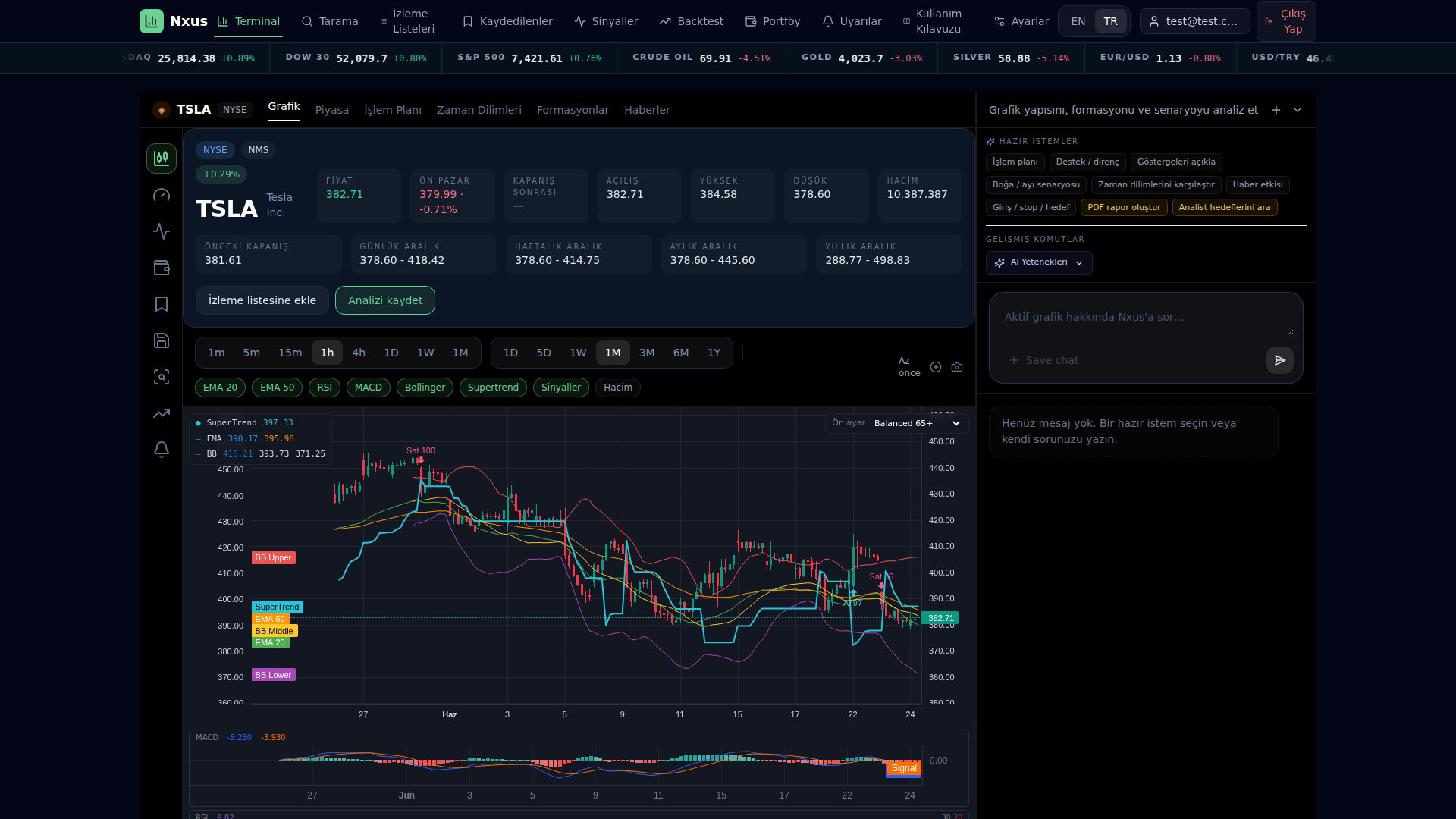This screenshot has height=819, width=1456.
Task: Open the bookmark sidebar icon
Action: pyautogui.click(x=162, y=304)
